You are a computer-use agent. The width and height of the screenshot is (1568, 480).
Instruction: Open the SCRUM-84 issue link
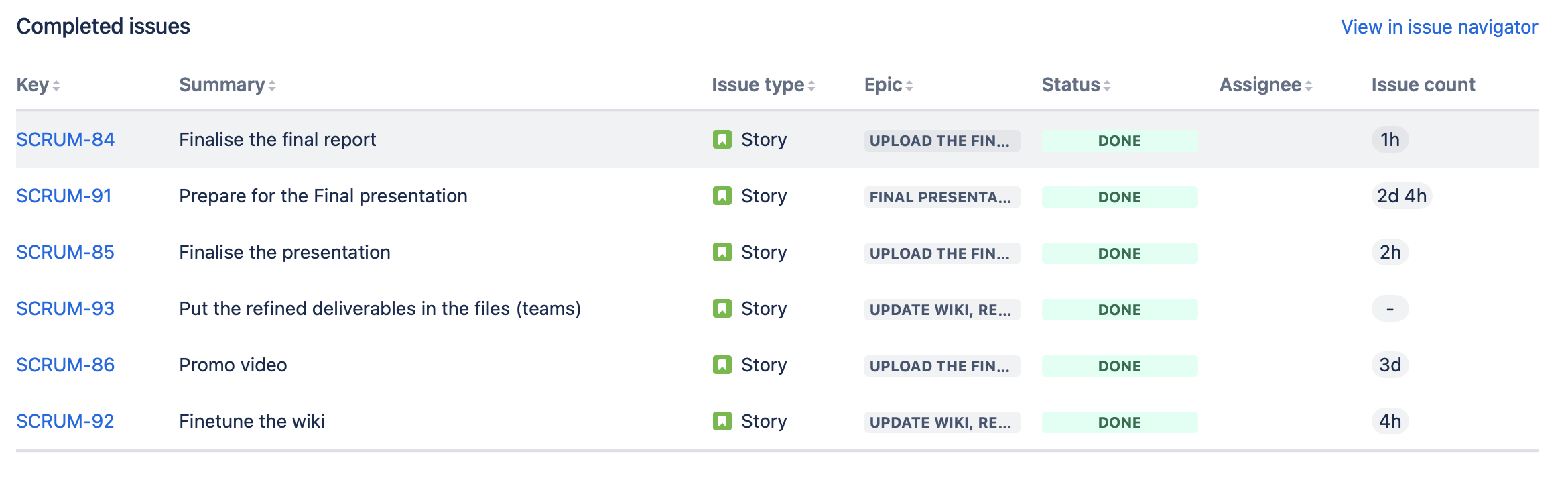pyautogui.click(x=65, y=139)
